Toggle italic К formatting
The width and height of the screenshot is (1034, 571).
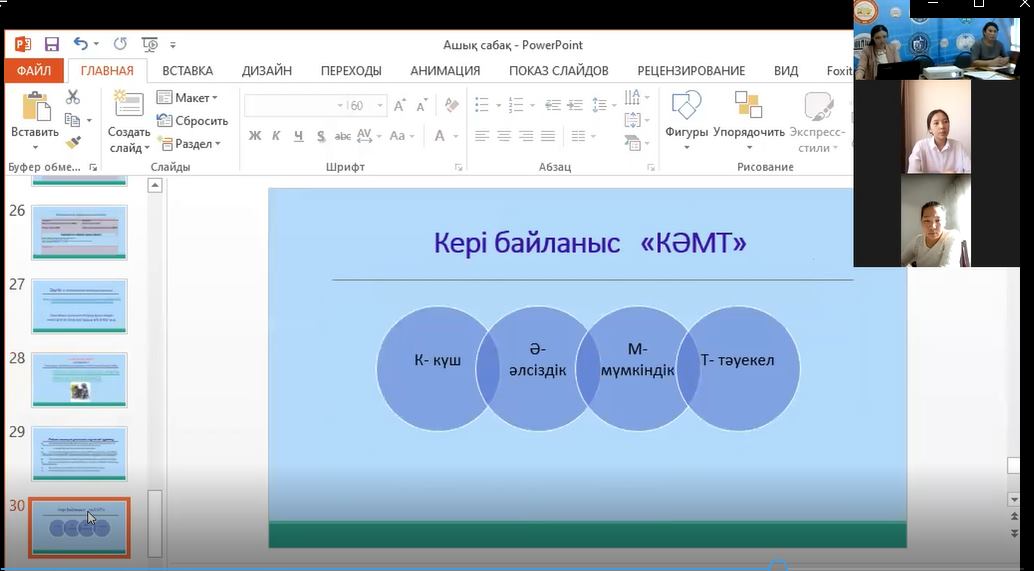point(277,136)
